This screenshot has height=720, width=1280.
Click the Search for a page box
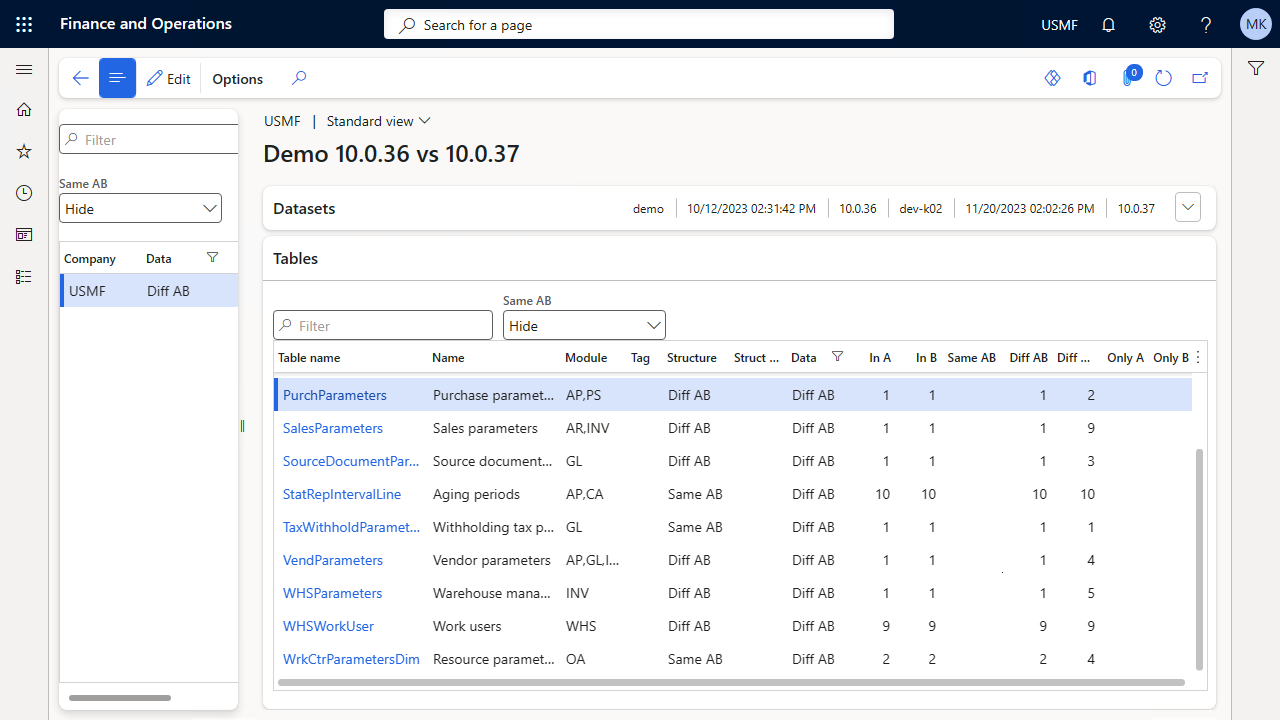pyautogui.click(x=638, y=25)
